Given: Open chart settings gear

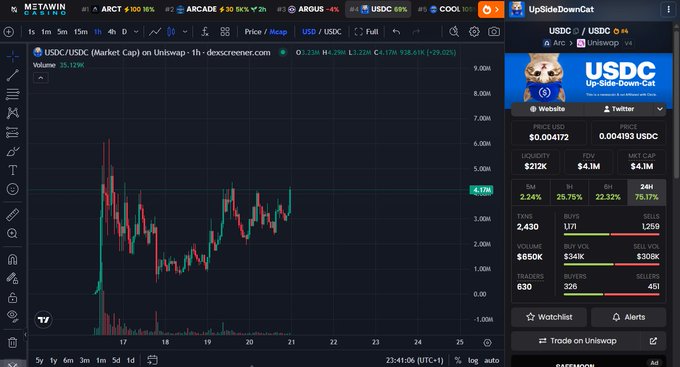Looking at the screenshot, I should (474, 32).
